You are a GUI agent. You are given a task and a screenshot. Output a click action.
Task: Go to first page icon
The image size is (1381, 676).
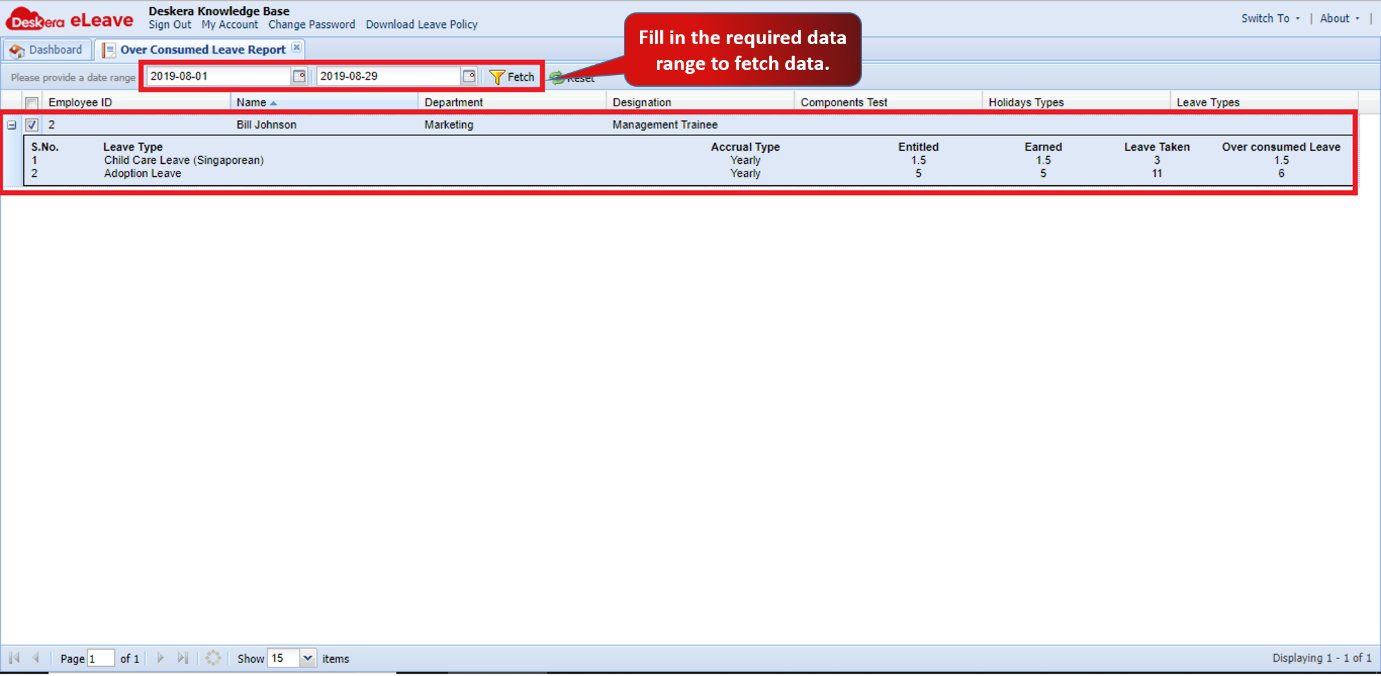tap(14, 658)
